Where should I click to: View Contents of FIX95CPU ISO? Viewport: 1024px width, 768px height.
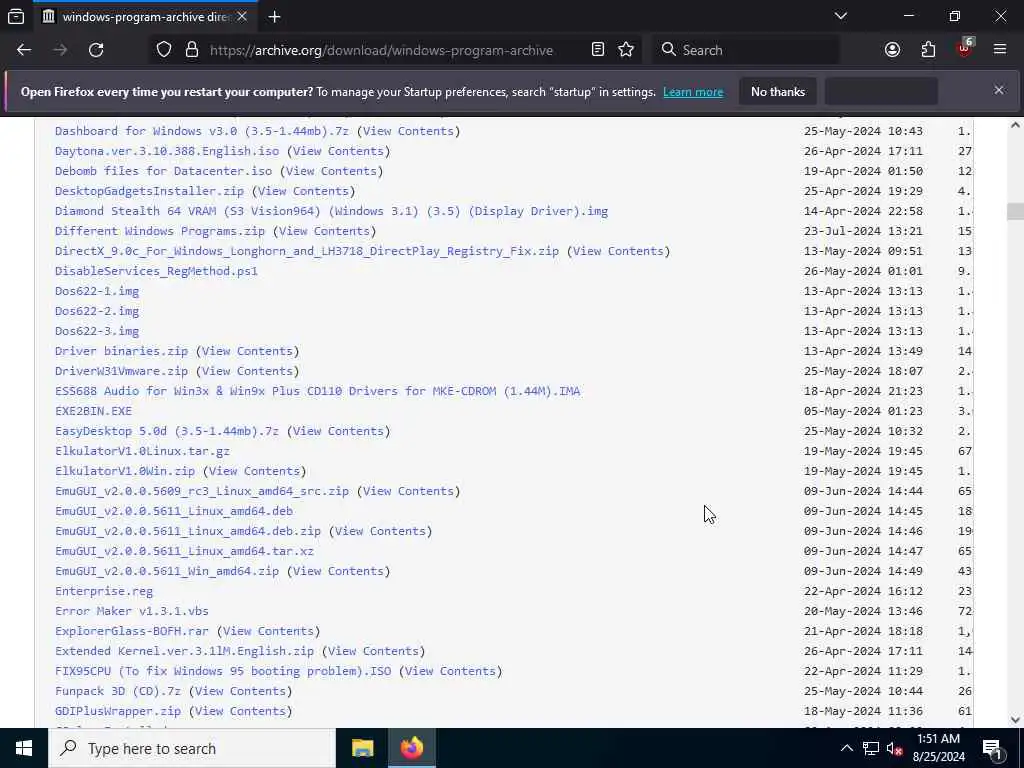coord(450,671)
